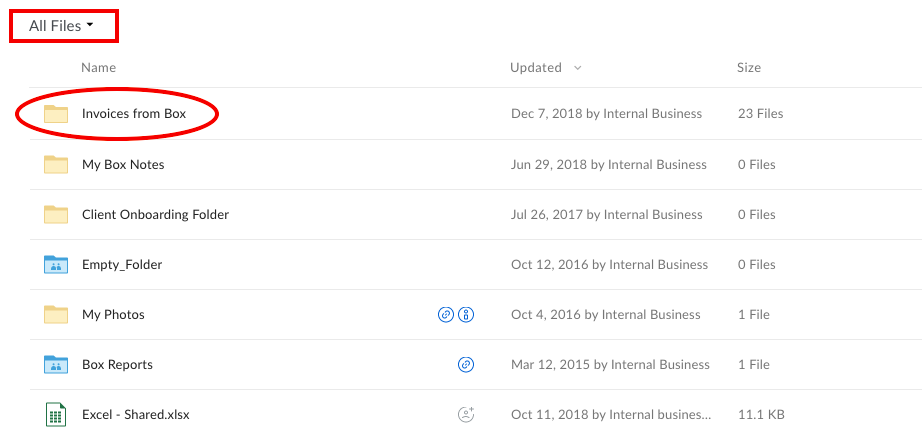Click the blue Box Reports folder icon
Image resolution: width=922 pixels, height=428 pixels.
click(x=56, y=365)
